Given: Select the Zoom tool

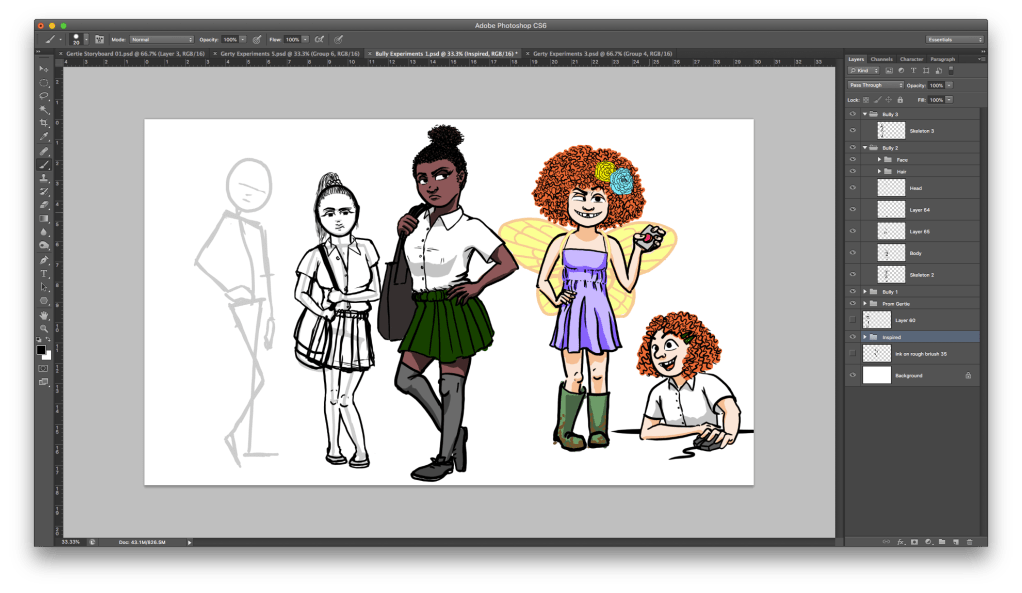Looking at the screenshot, I should click(44, 328).
